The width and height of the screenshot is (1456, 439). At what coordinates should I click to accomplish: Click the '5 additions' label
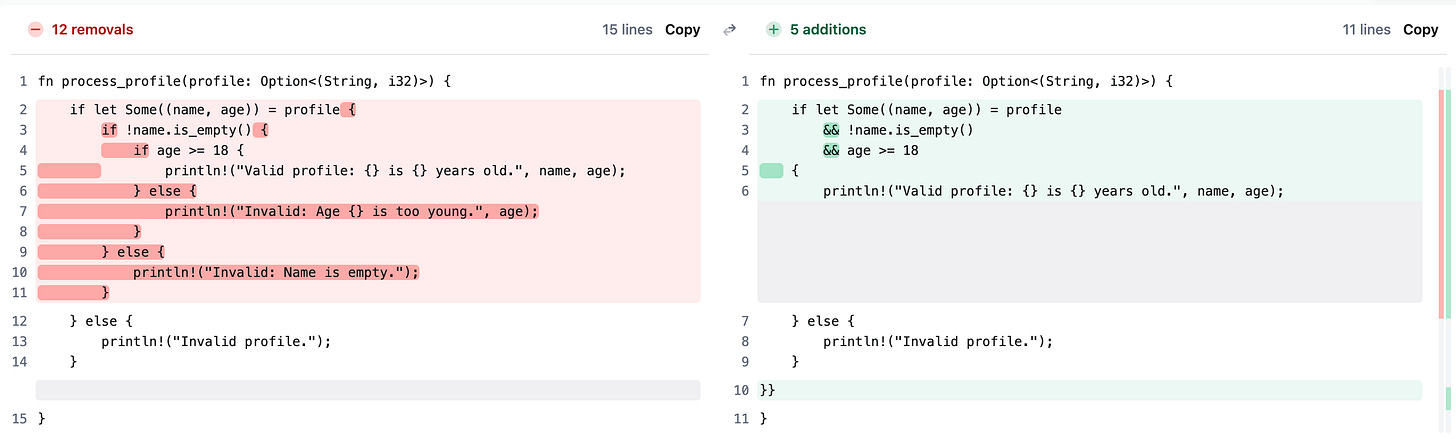828,30
